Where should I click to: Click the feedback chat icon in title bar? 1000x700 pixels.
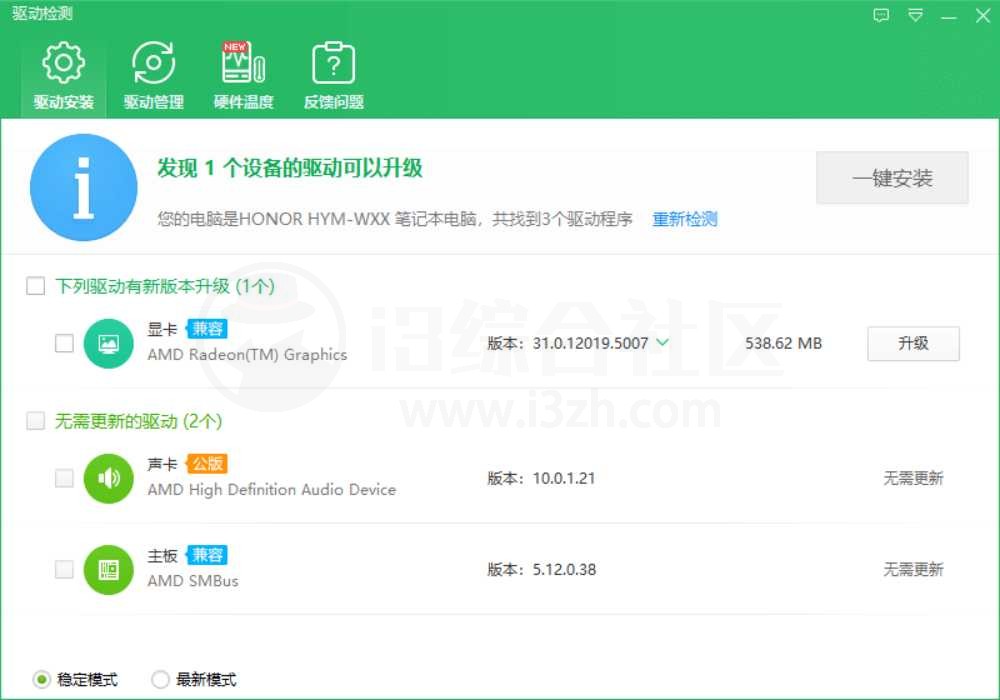[x=881, y=15]
